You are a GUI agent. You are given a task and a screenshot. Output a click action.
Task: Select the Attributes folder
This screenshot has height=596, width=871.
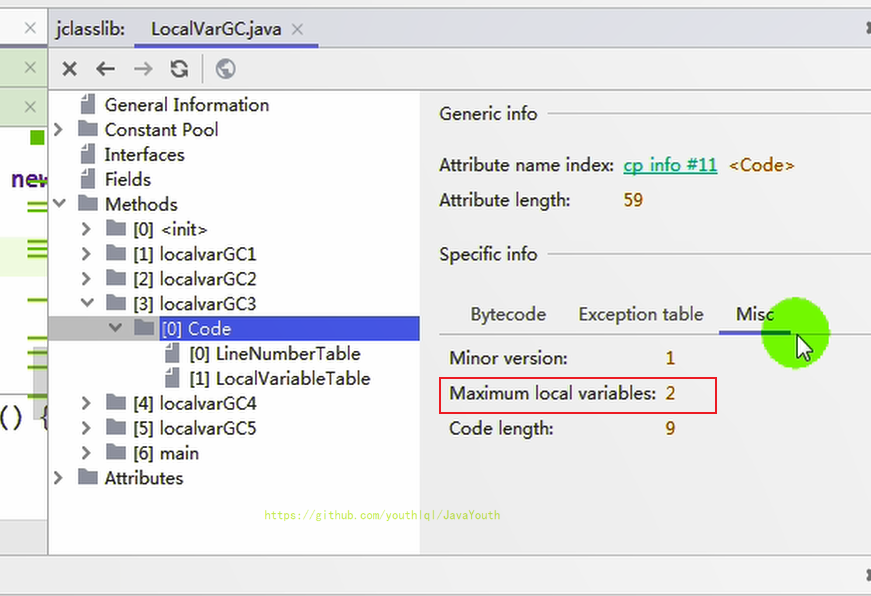[x=144, y=478]
